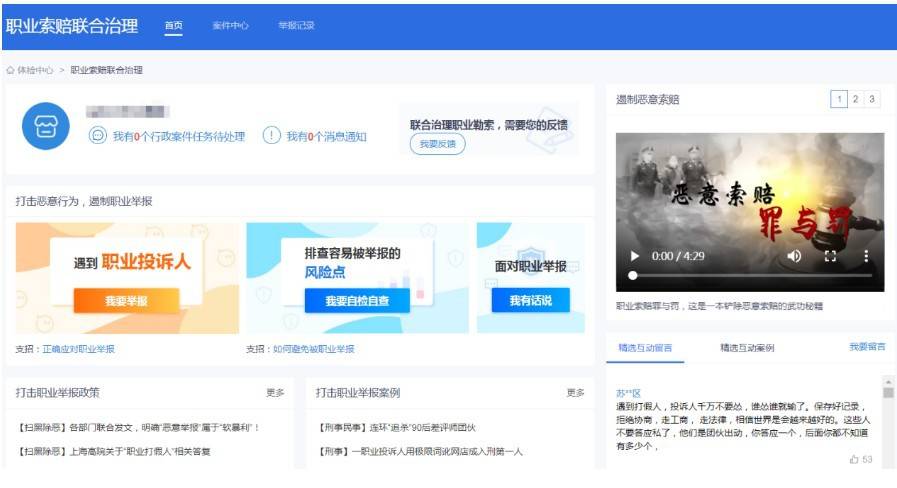Viewport: 897px width, 488px height.
Task: Enter video fullscreen mode
Action: [x=830, y=256]
